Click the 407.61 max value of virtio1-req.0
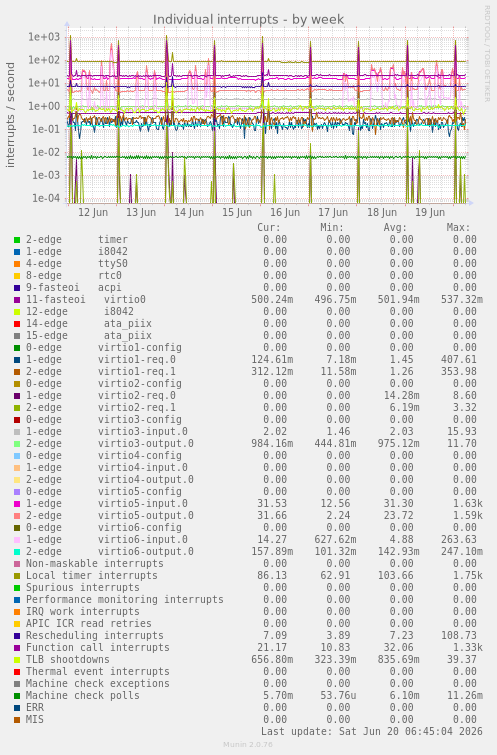The height and width of the screenshot is (755, 497). [x=458, y=360]
